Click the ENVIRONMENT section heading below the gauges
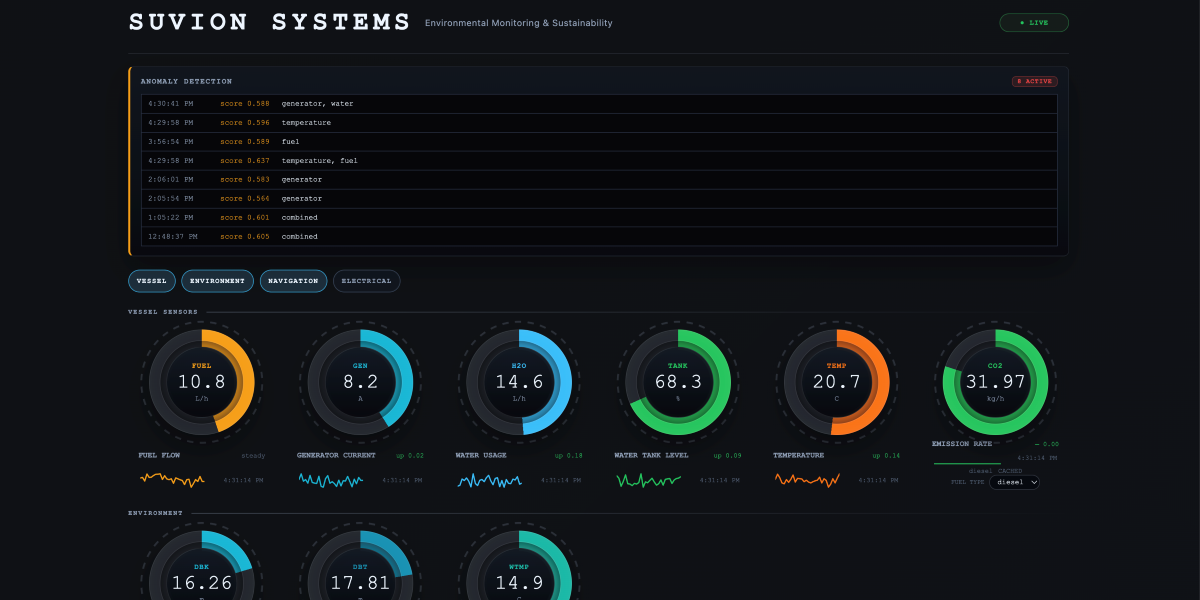 (156, 513)
